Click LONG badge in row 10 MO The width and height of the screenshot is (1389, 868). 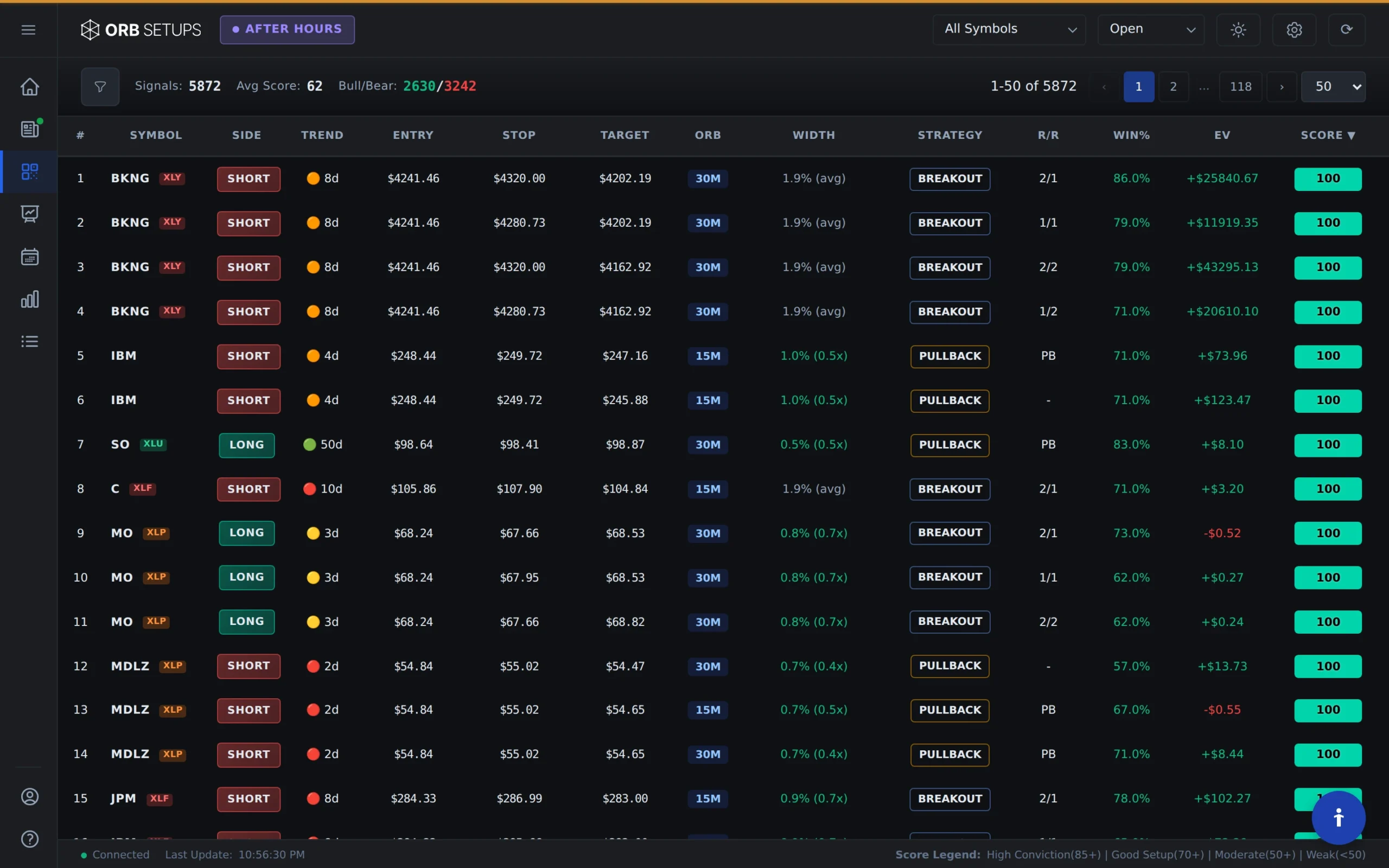pos(247,578)
